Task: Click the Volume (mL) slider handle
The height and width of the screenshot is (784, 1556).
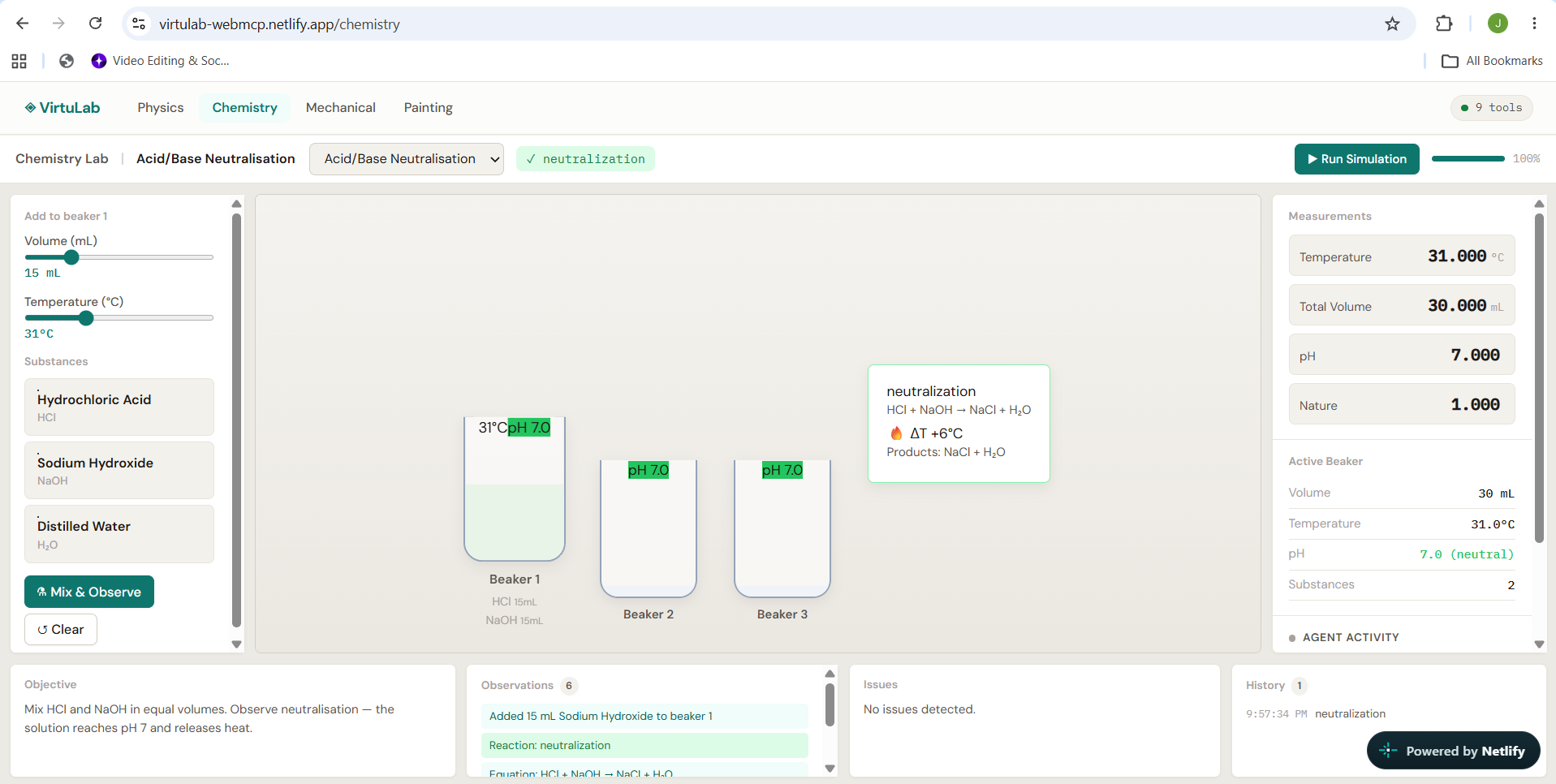Action: (x=71, y=257)
